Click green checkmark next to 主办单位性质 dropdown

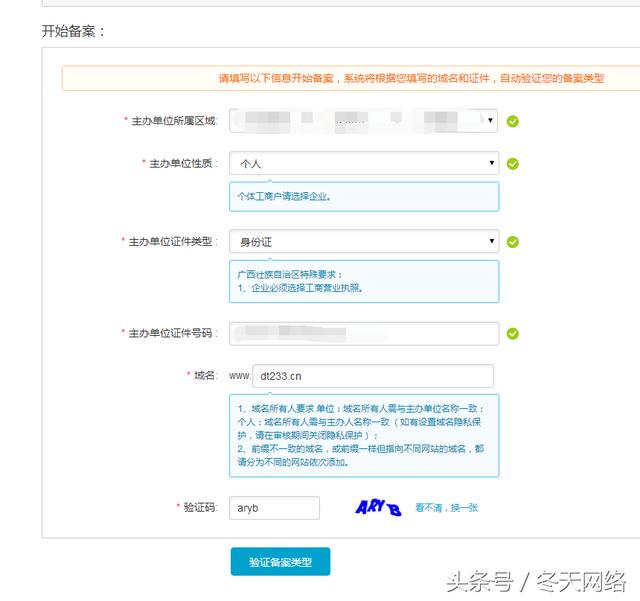tap(512, 163)
